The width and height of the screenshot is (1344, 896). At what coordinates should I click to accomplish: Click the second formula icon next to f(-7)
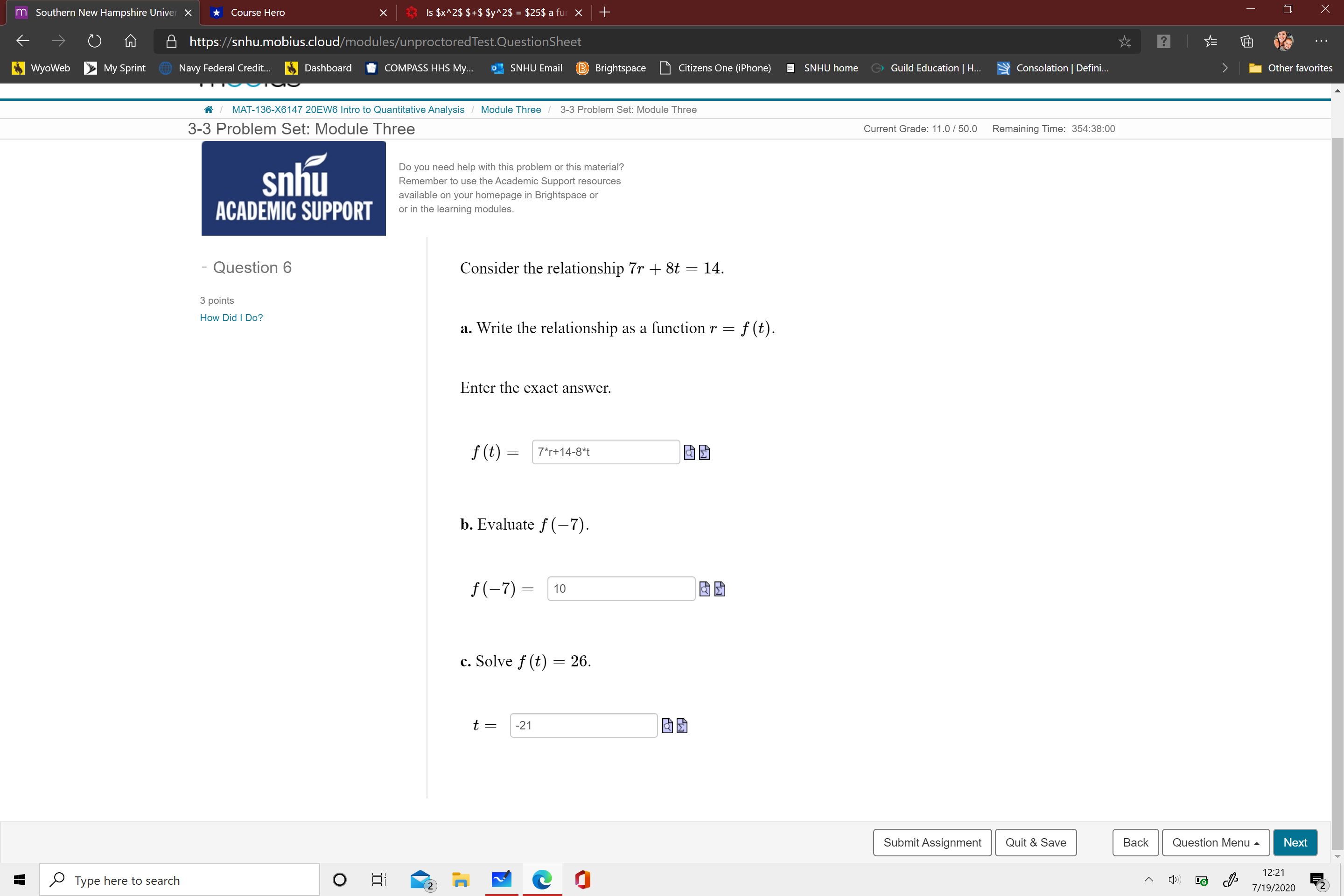719,589
